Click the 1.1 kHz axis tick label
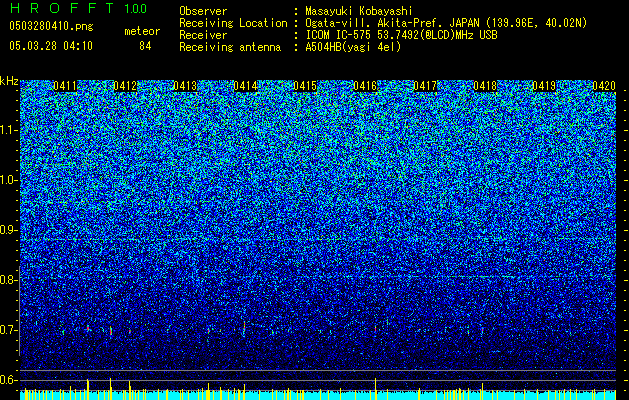 click(x=8, y=130)
